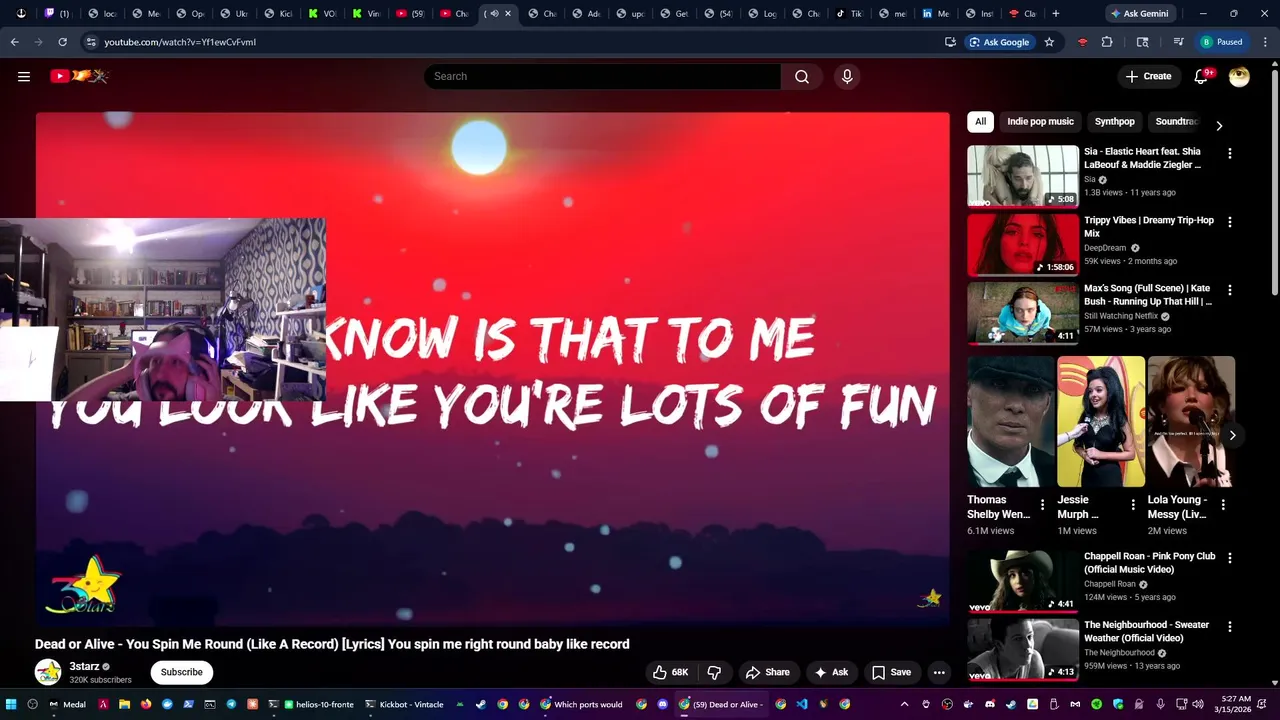Open the Ask AI button

click(x=831, y=672)
